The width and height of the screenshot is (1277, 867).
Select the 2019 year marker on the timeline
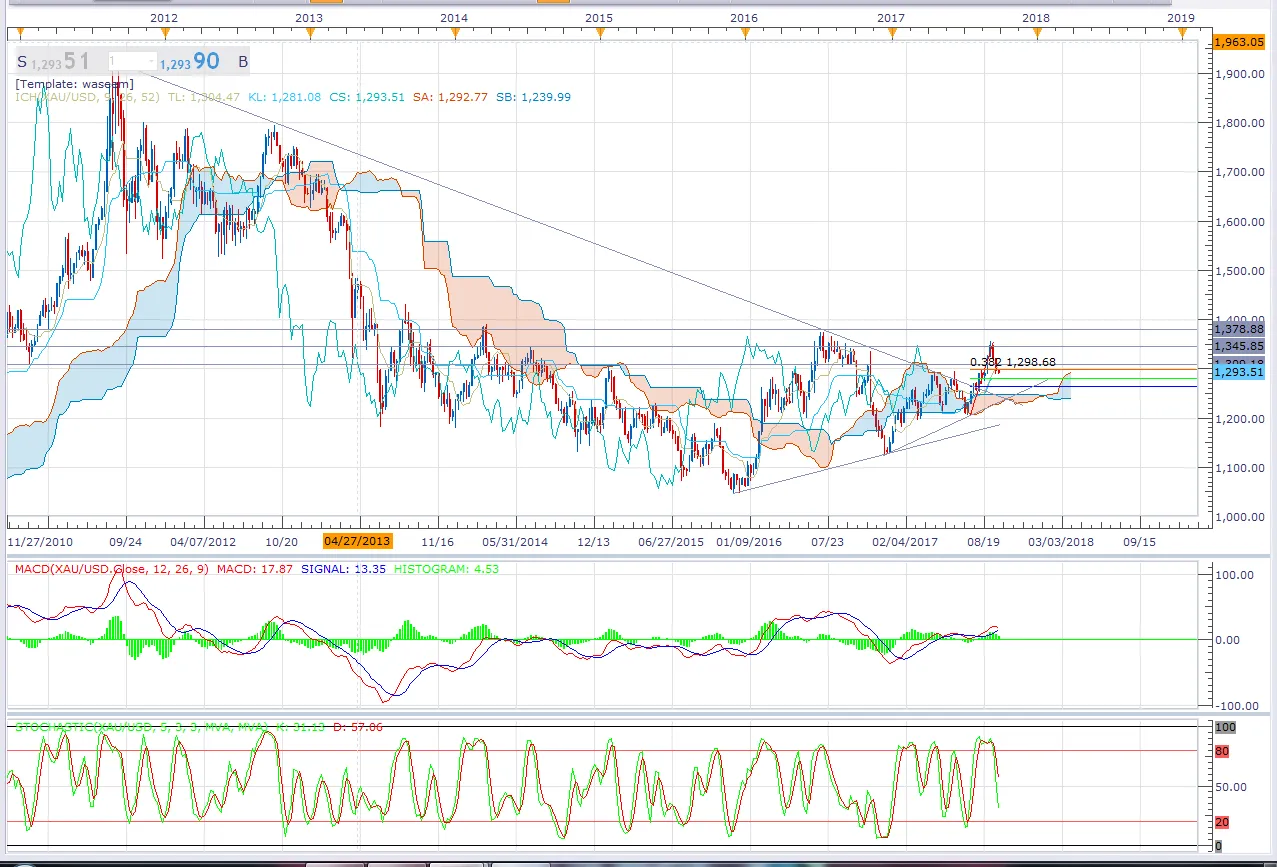coord(1181,18)
